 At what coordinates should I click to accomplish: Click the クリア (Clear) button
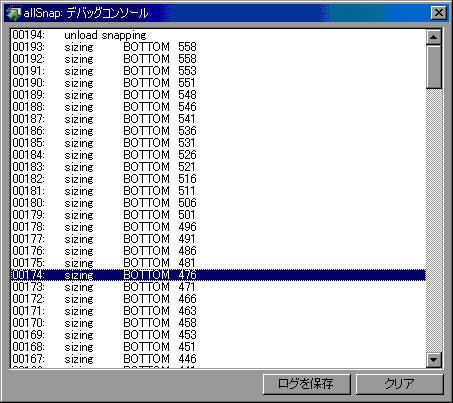click(399, 384)
